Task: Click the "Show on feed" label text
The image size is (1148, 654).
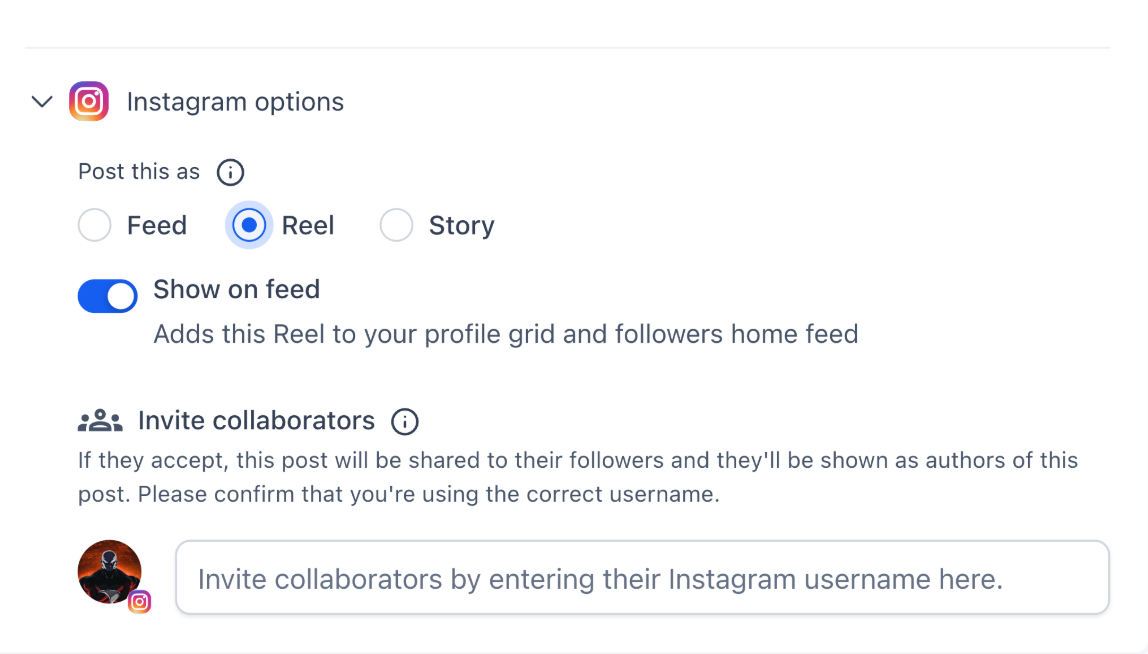Action: (236, 290)
